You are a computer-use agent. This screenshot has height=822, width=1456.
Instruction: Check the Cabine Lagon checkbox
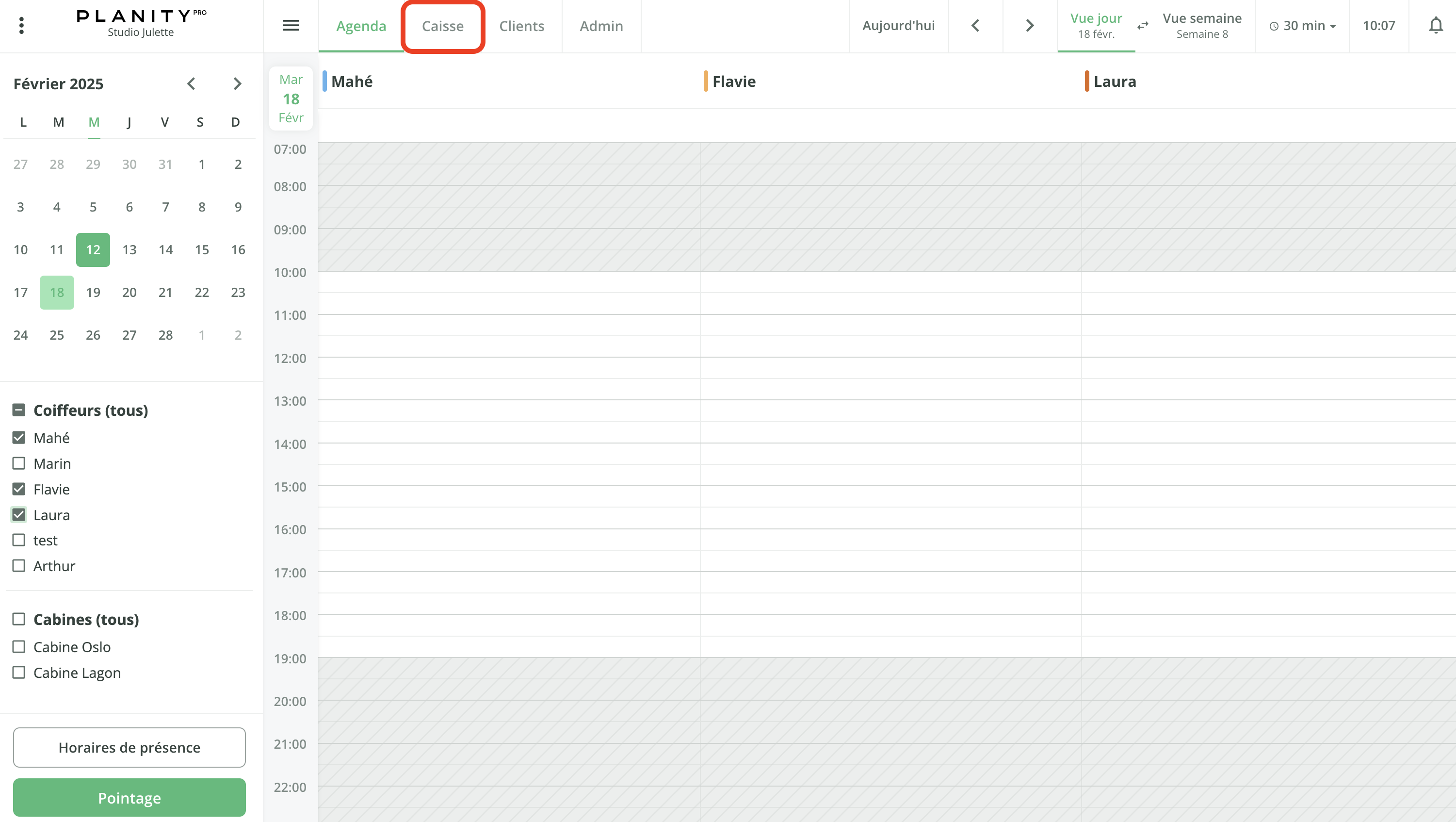pos(18,672)
